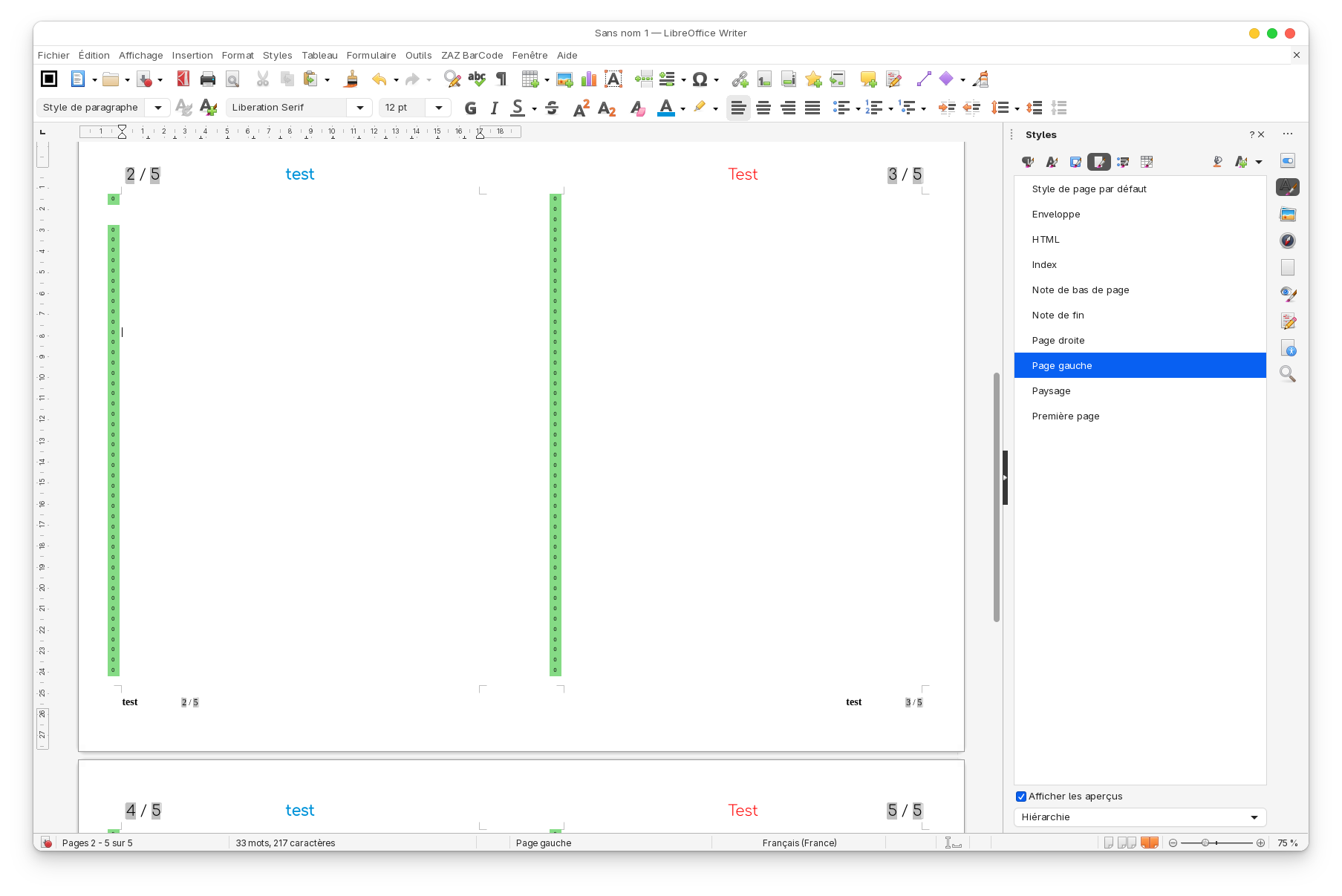Insert line drawing tool icon
This screenshot has width=1342, height=896.
pos(924,79)
